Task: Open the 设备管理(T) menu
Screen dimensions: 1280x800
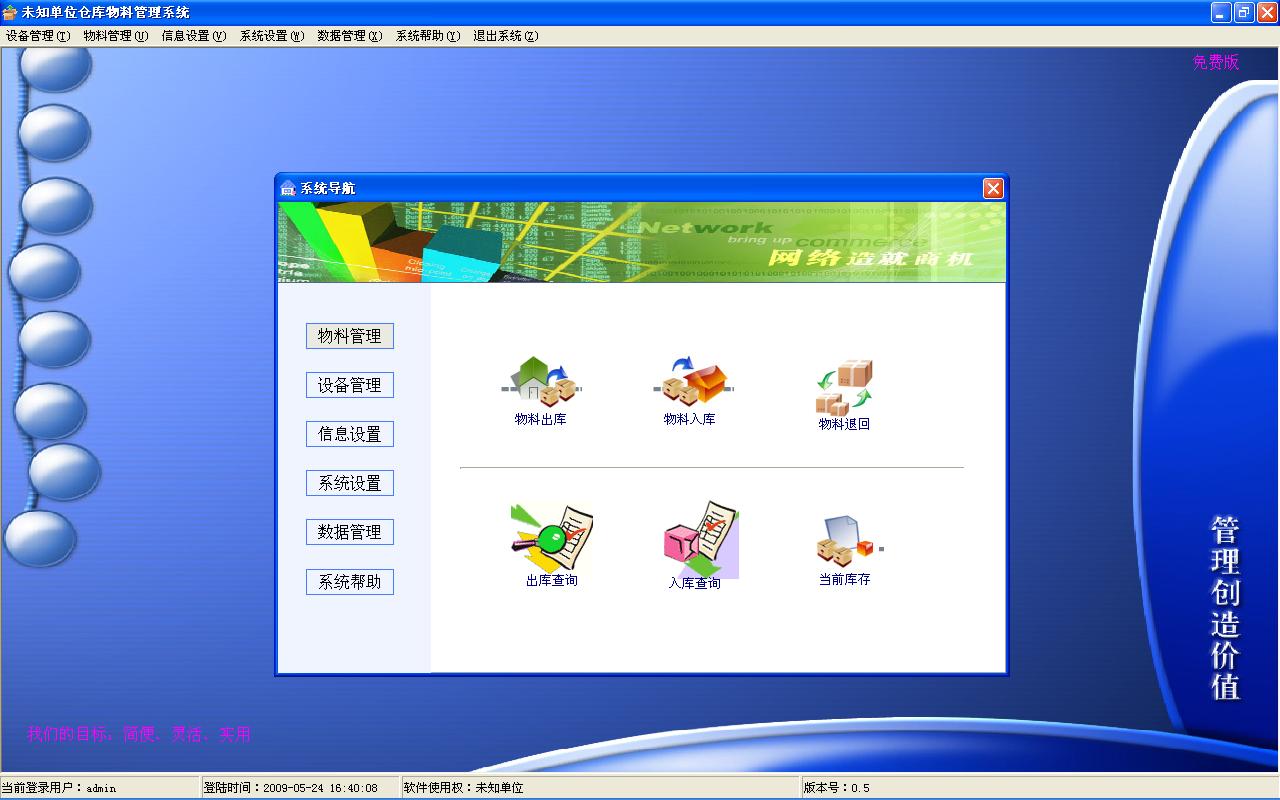Action: [x=38, y=36]
